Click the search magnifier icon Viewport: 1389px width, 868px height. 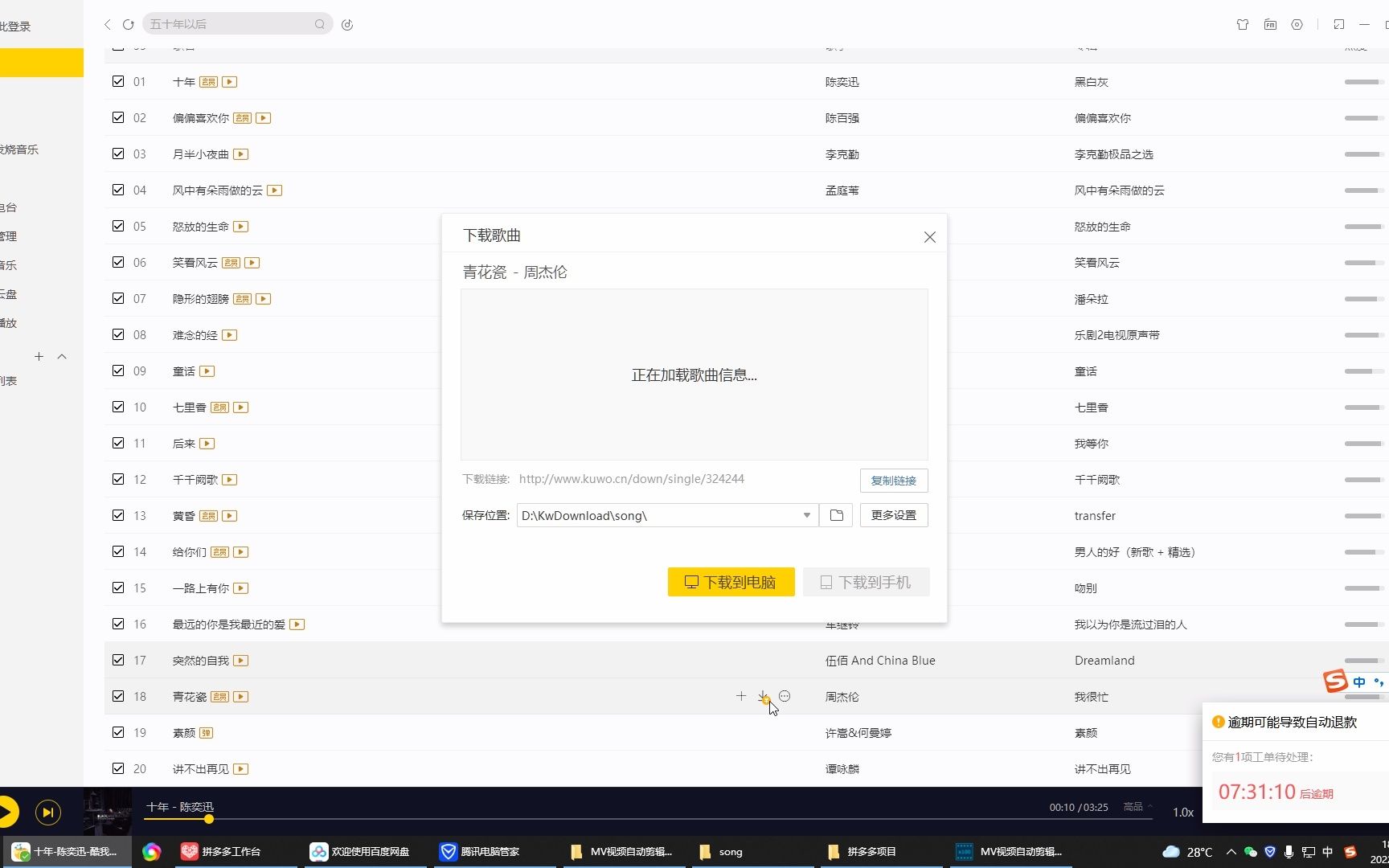pyautogui.click(x=319, y=24)
